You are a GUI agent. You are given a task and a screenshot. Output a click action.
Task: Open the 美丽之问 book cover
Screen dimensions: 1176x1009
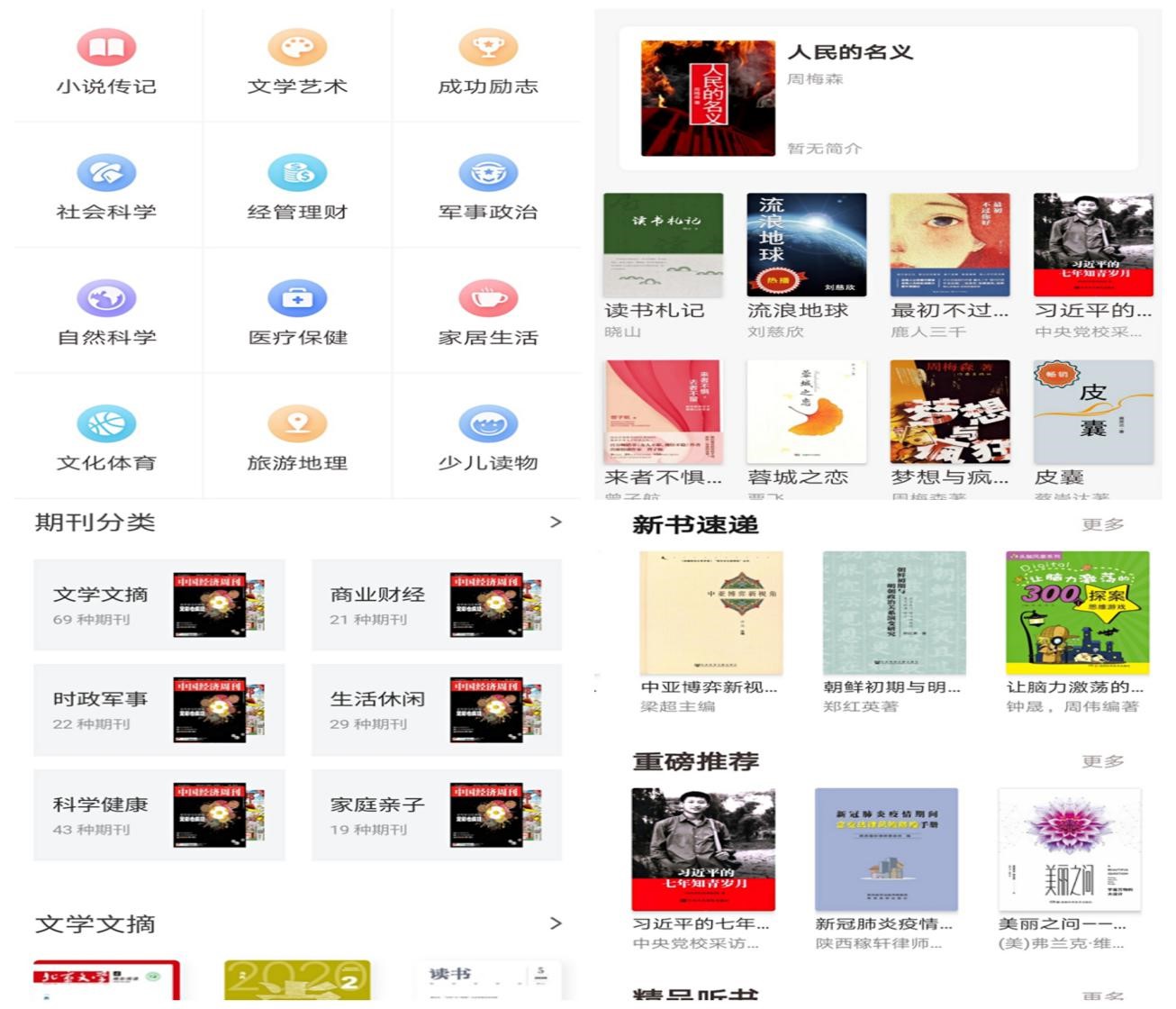pos(1069,850)
